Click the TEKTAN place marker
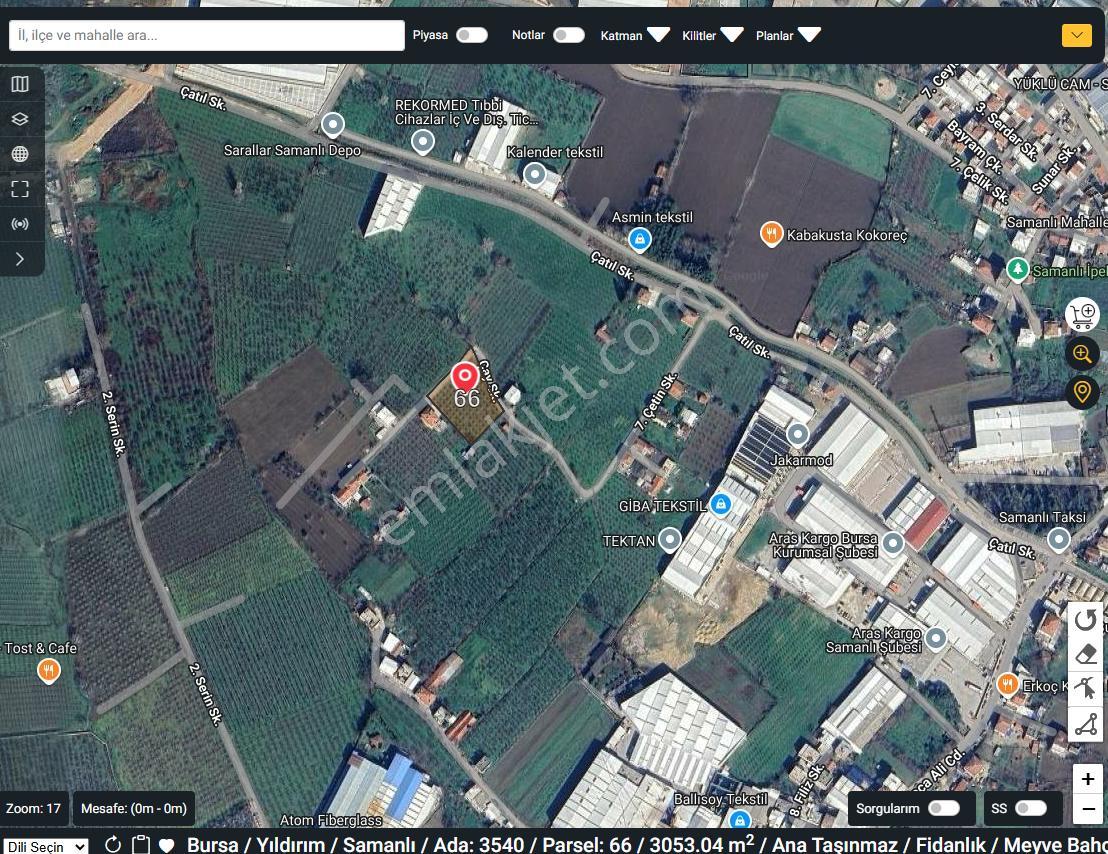The image size is (1108, 854). tap(670, 540)
